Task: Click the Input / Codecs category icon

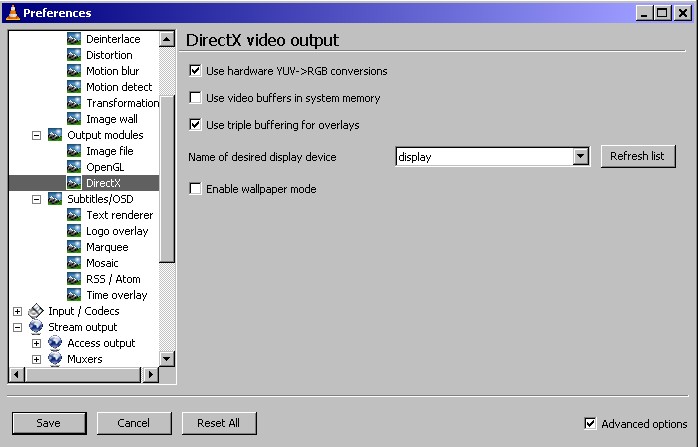Action: pyautogui.click(x=36, y=311)
